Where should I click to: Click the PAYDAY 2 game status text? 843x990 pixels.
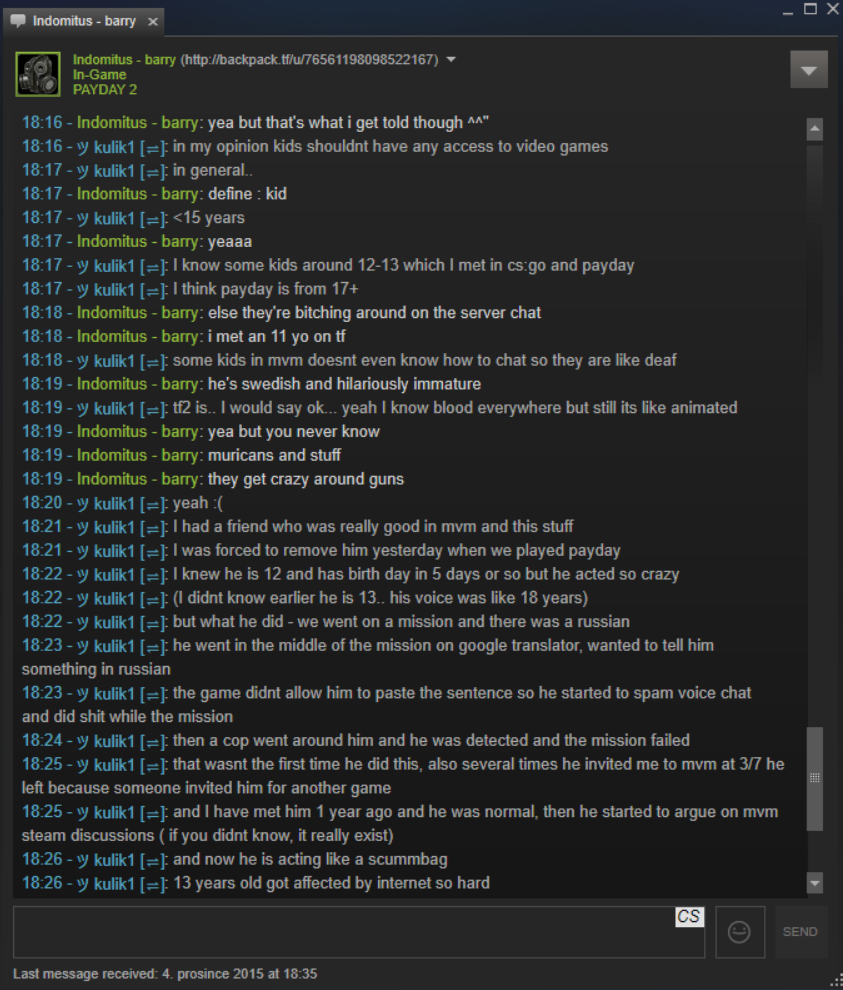click(105, 90)
